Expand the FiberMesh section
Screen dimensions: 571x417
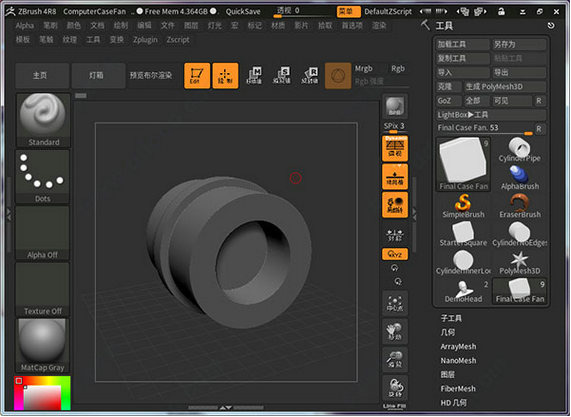click(458, 389)
